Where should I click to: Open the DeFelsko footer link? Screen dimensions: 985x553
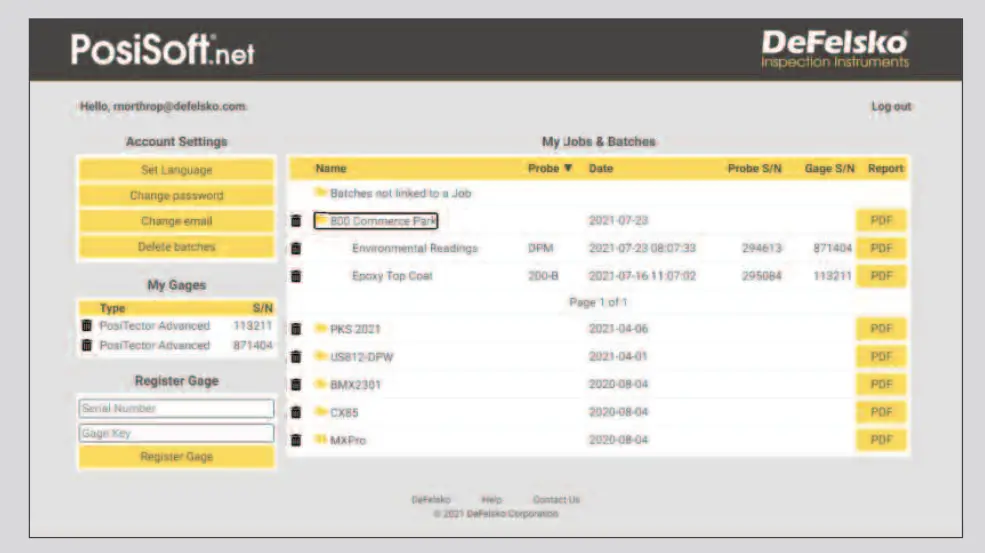(431, 500)
